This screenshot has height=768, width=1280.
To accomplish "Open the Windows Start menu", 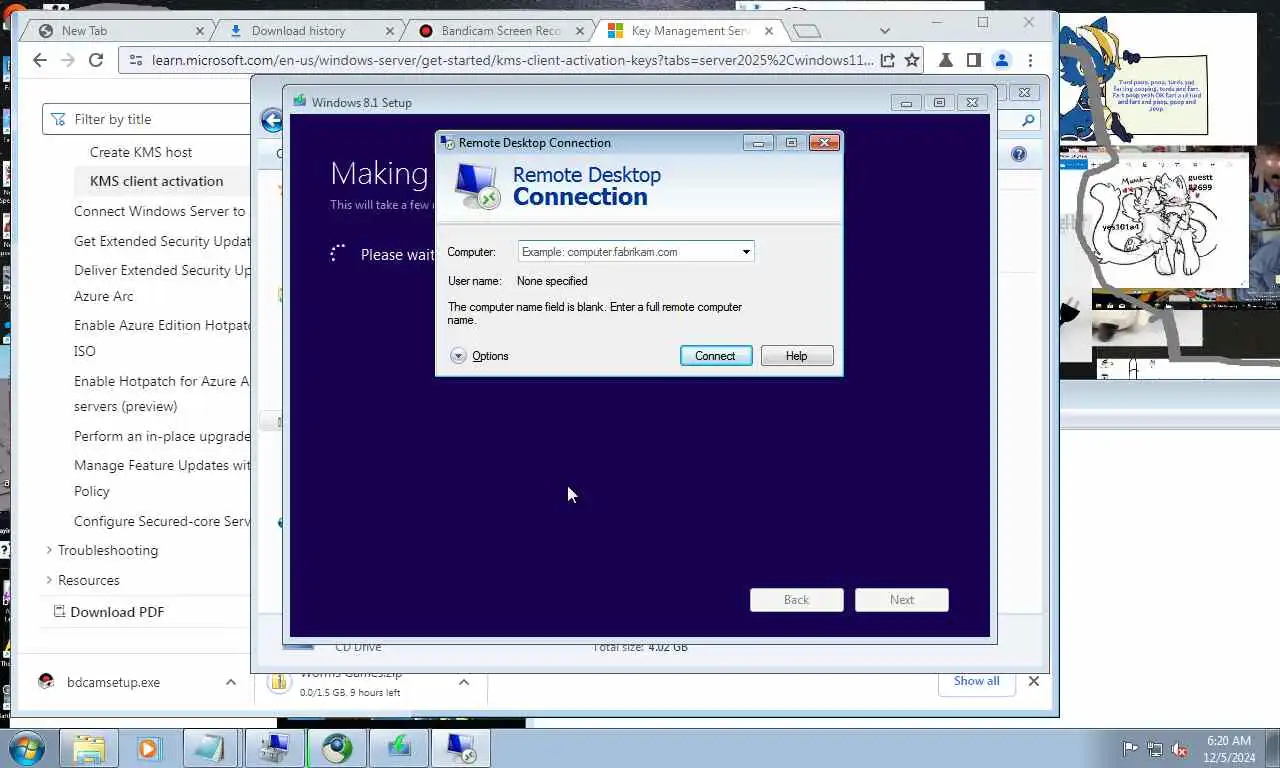I will (27, 748).
